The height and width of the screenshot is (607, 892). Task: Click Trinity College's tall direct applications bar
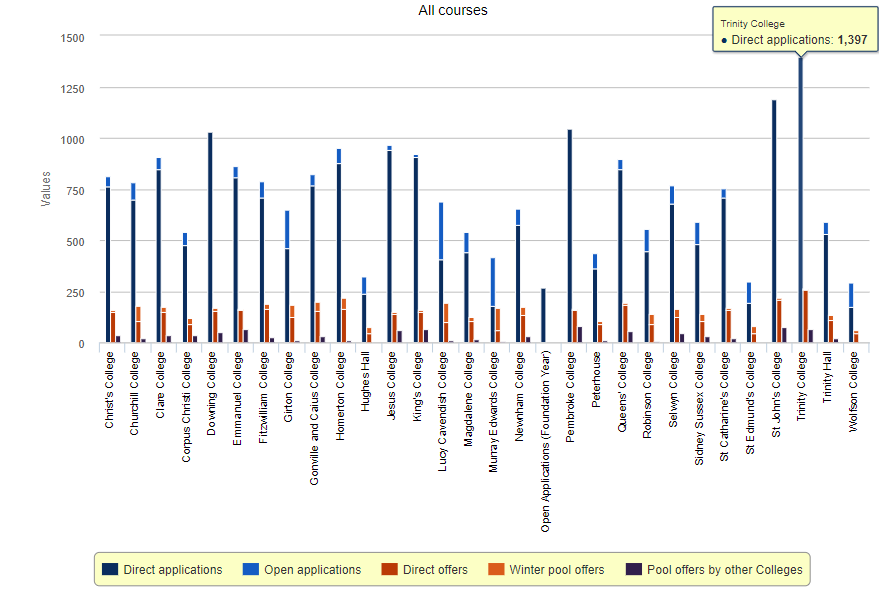pos(800,199)
